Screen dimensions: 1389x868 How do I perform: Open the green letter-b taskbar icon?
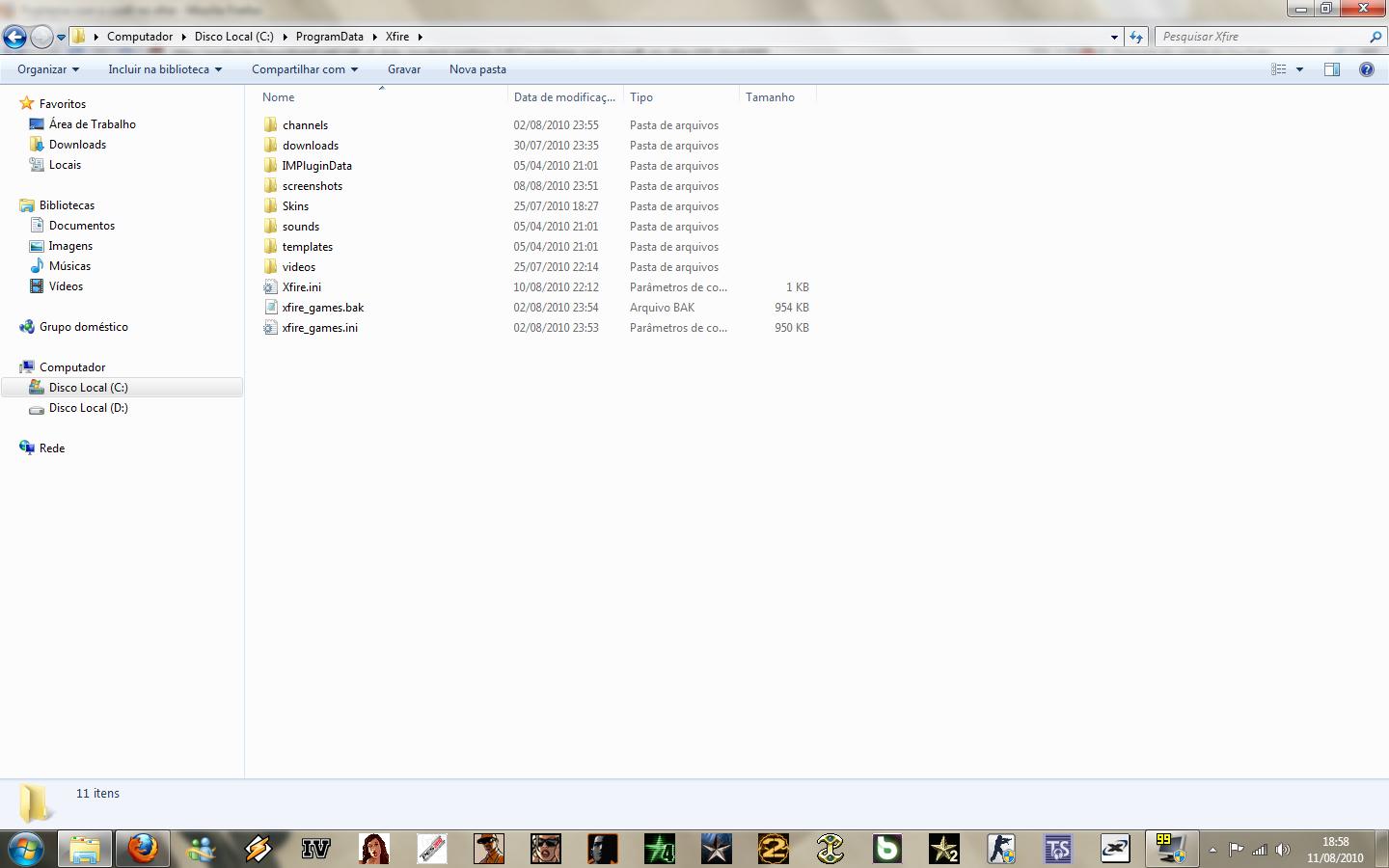(x=886, y=849)
